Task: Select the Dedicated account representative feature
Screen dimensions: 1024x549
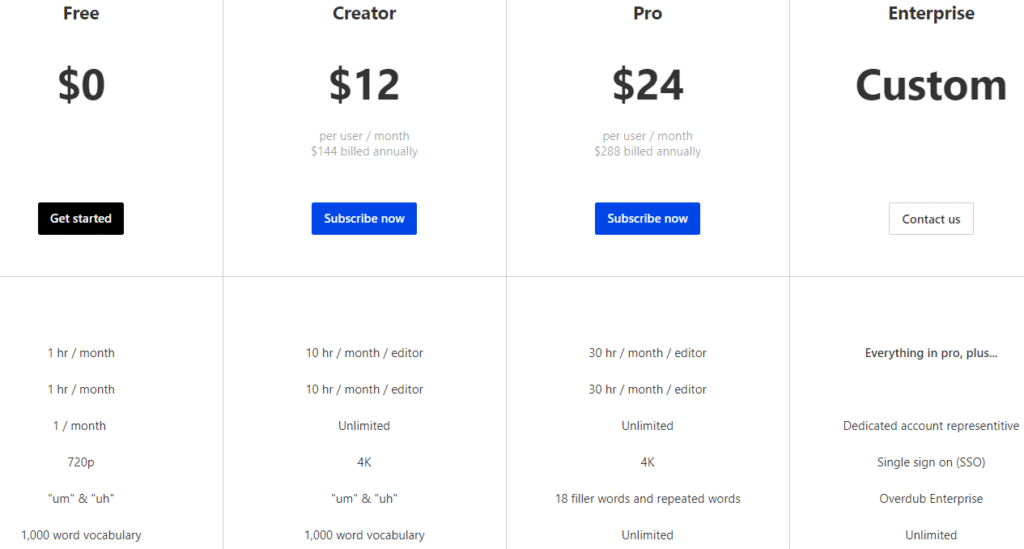Action: click(x=931, y=426)
